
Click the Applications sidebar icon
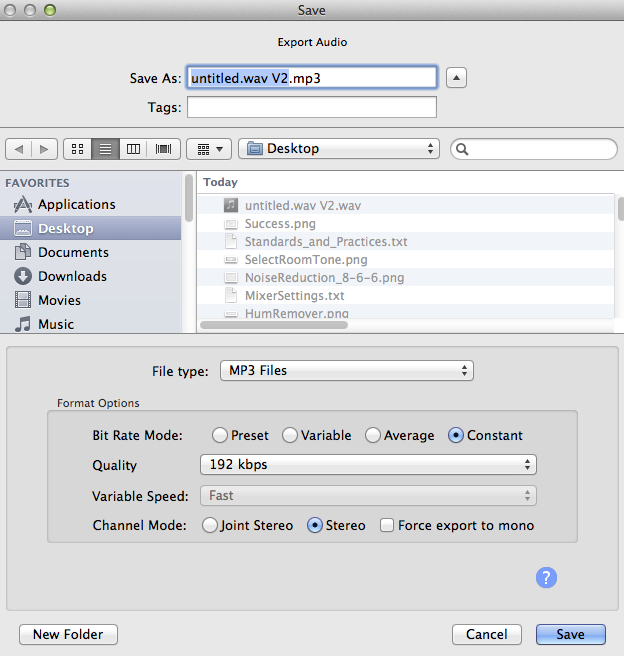click(23, 204)
